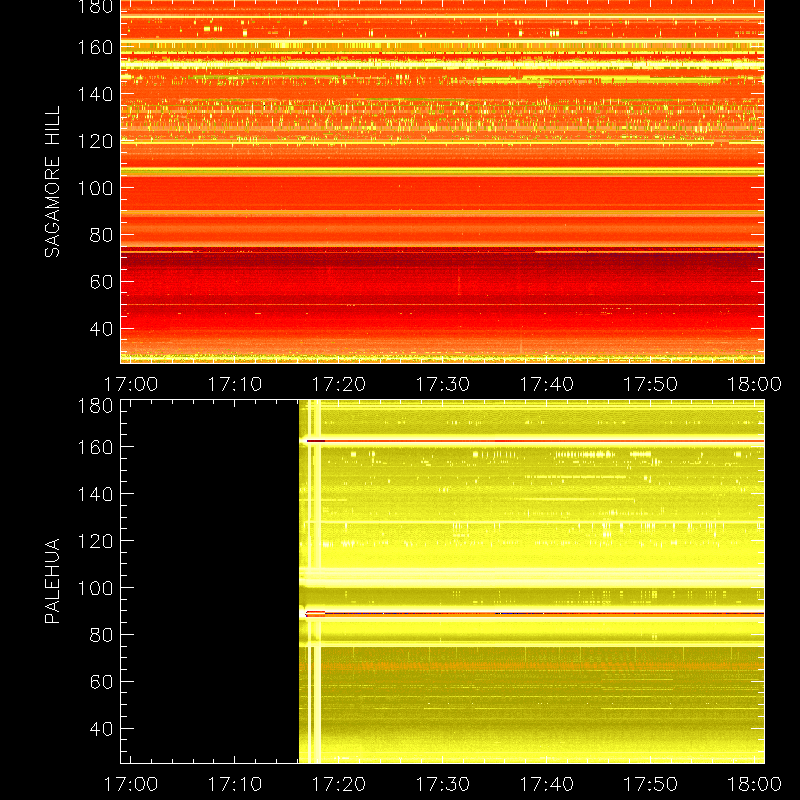800x800 pixels.
Task: Click the SAGAMORE HILL axis title
Action: pyautogui.click(x=52, y=182)
